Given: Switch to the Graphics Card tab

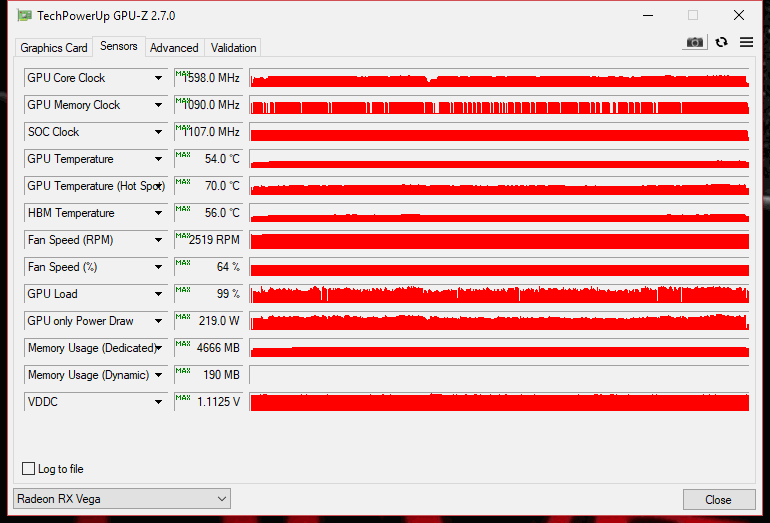Looking at the screenshot, I should point(54,48).
